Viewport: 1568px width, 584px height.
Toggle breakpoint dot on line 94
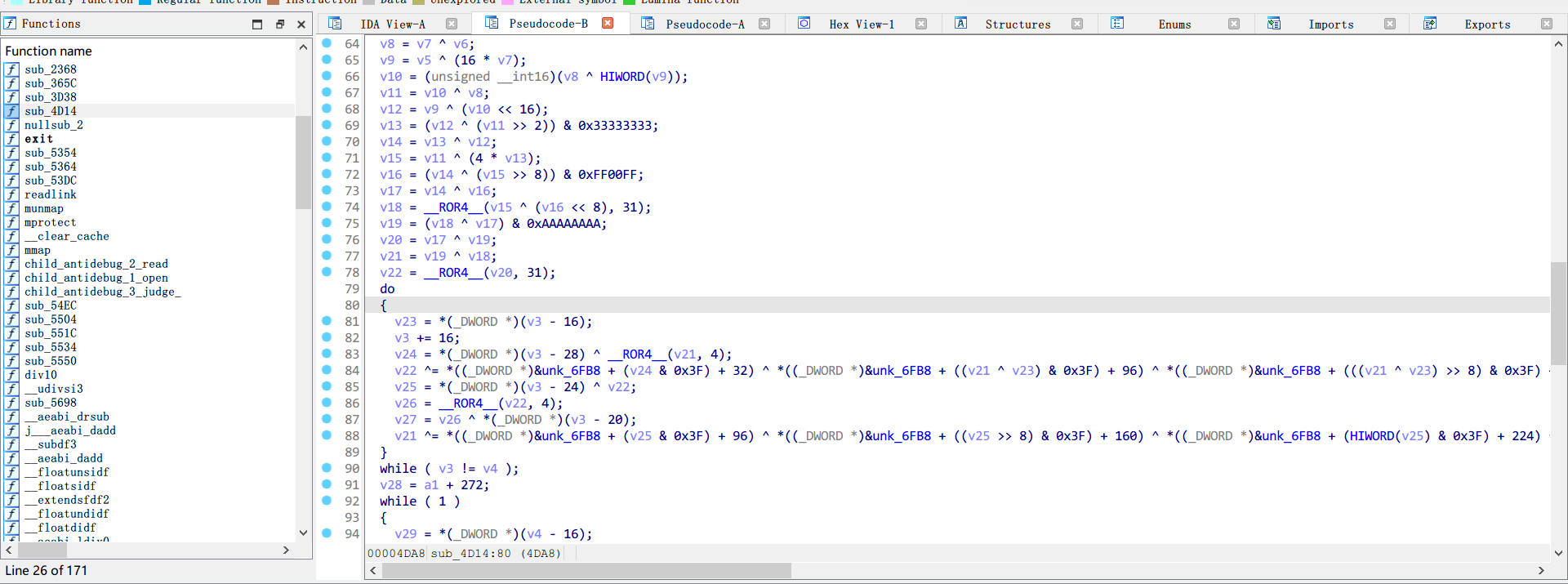pos(327,533)
